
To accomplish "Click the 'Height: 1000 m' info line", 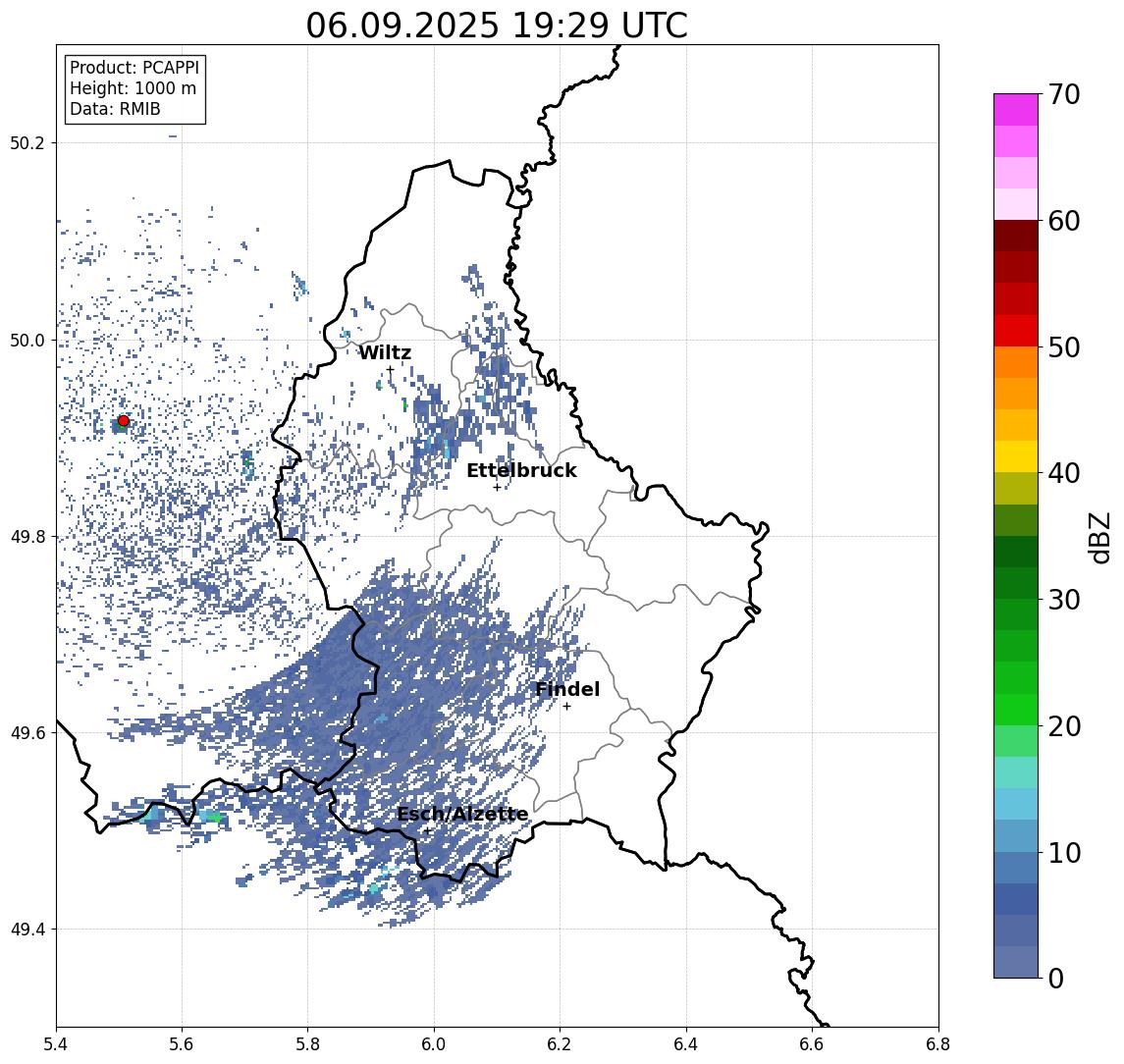I will [x=133, y=88].
